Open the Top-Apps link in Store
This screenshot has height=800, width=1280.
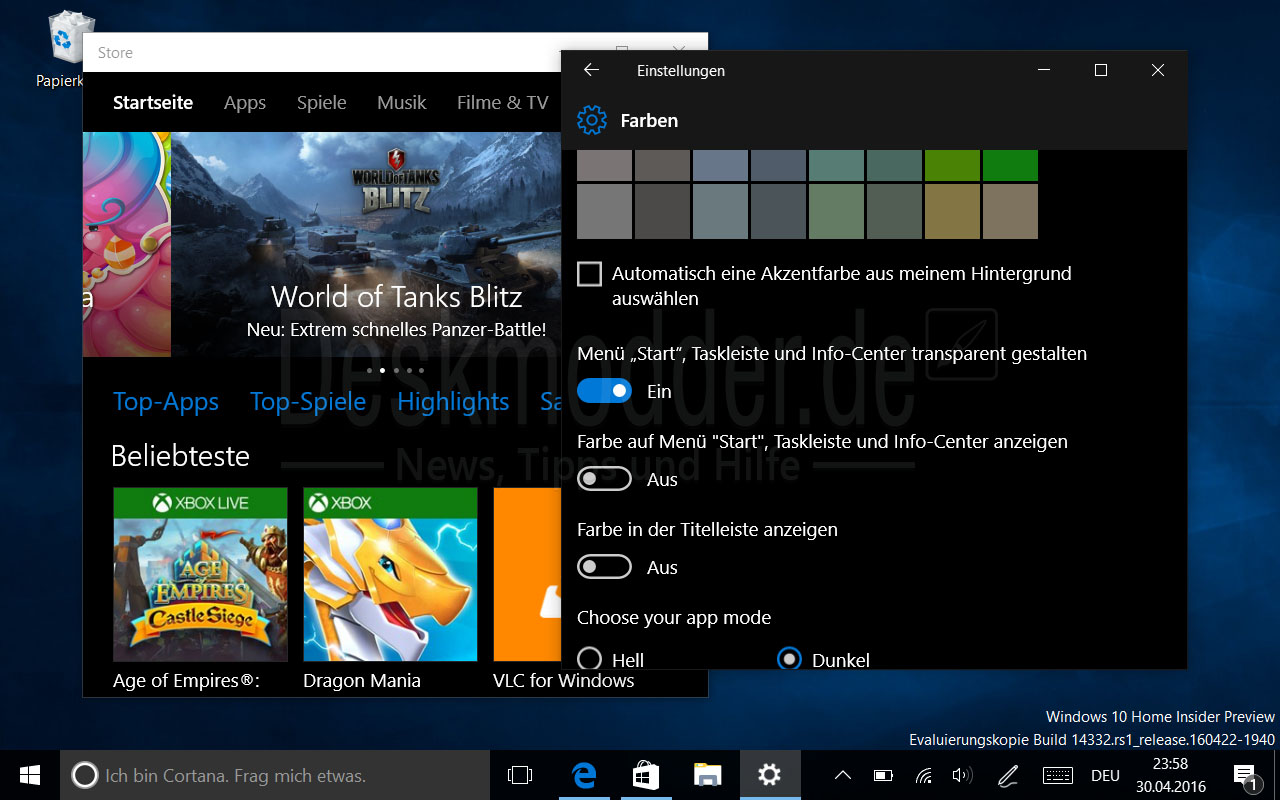coord(166,401)
